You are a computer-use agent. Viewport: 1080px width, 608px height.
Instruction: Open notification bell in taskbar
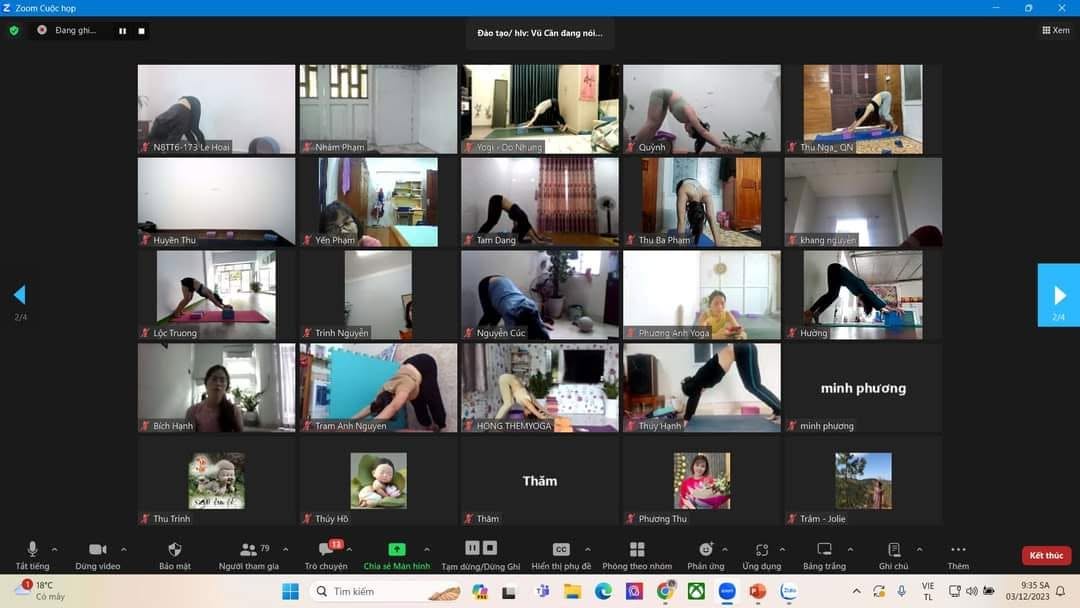(x=1061, y=591)
